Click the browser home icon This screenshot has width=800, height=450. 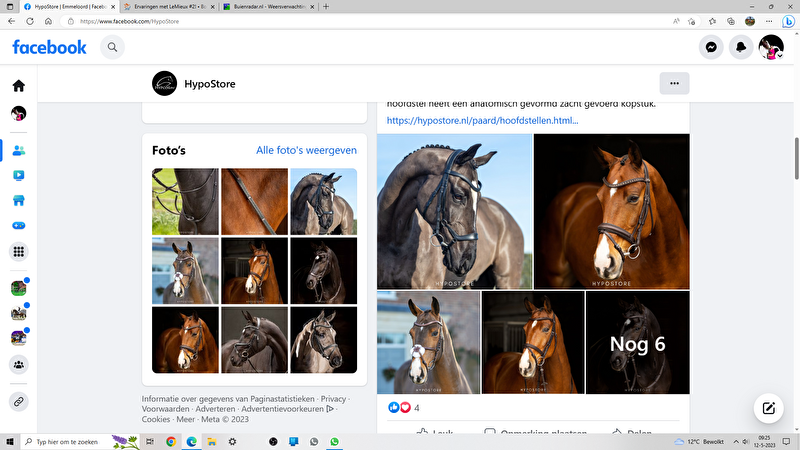(x=48, y=21)
